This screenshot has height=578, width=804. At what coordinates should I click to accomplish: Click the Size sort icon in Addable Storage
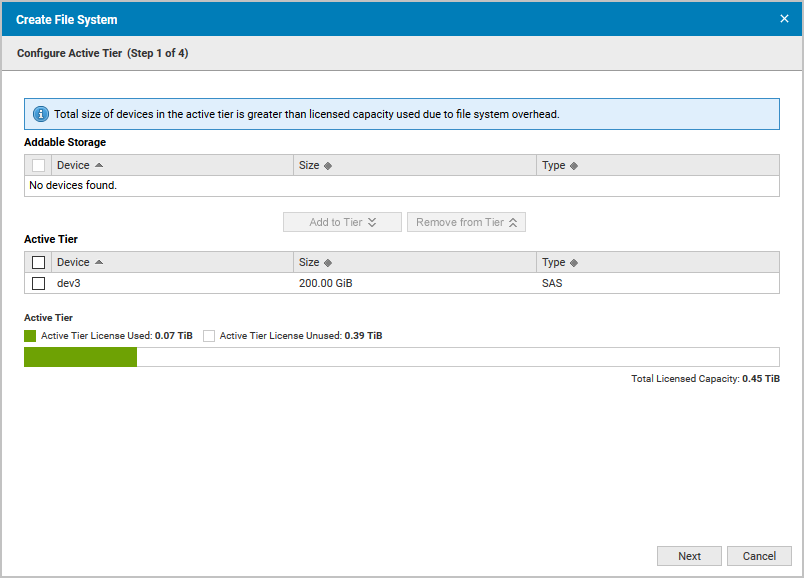click(x=330, y=164)
